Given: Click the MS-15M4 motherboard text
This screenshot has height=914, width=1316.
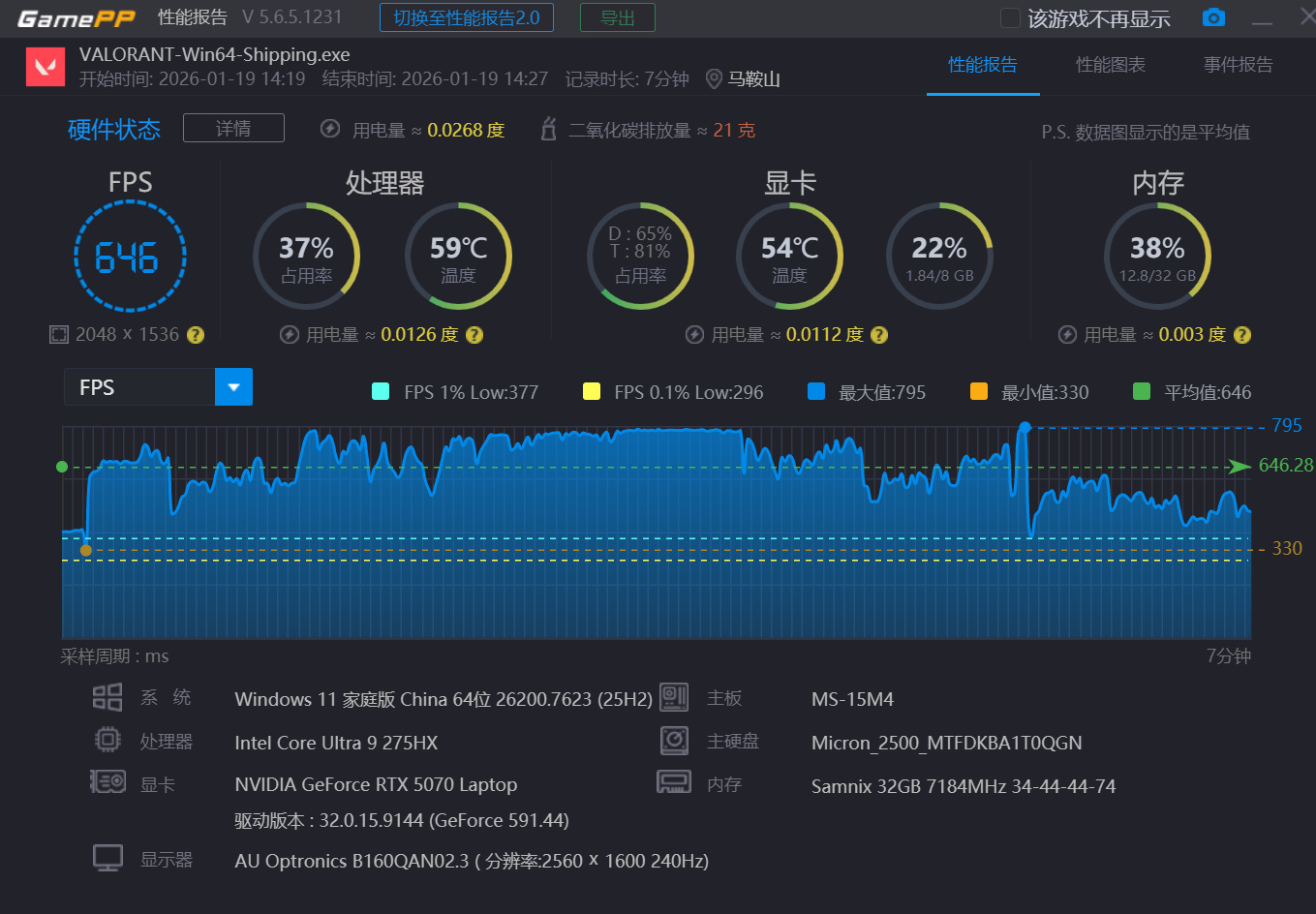Looking at the screenshot, I should (x=852, y=699).
